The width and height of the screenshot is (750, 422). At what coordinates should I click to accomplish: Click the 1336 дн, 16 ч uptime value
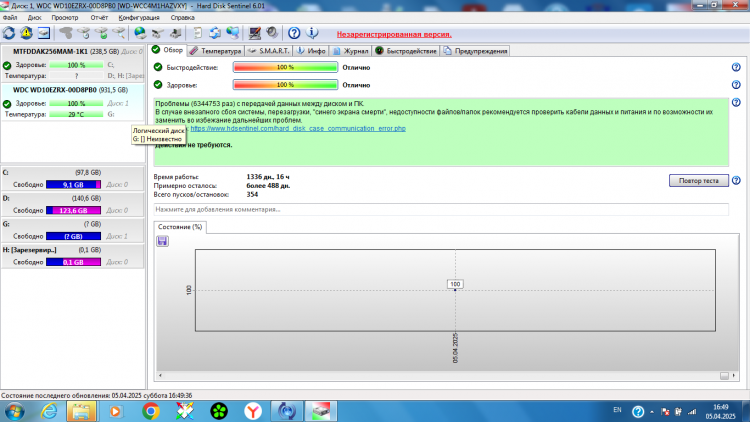[x=268, y=177]
